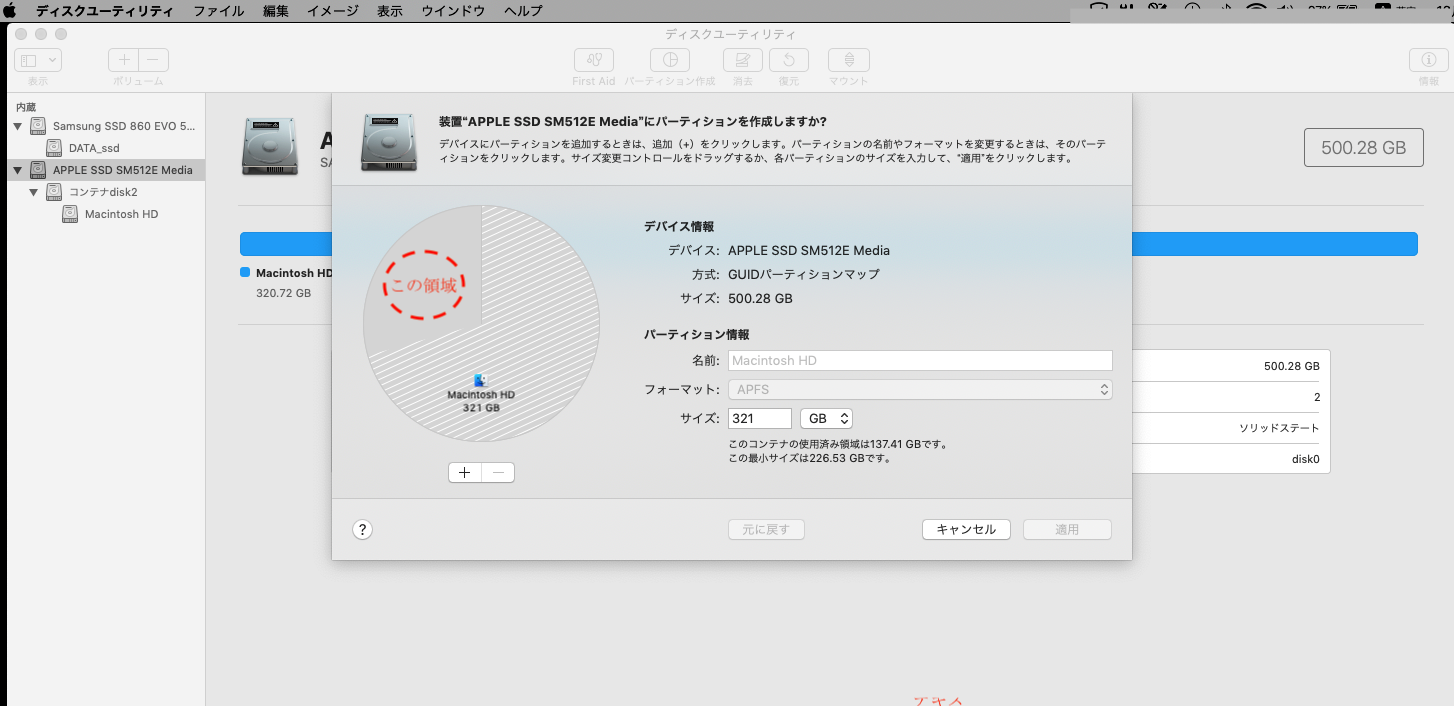The image size is (1454, 706).
Task: Open the view (表示) sidebar dropdown
Action: coord(38,60)
